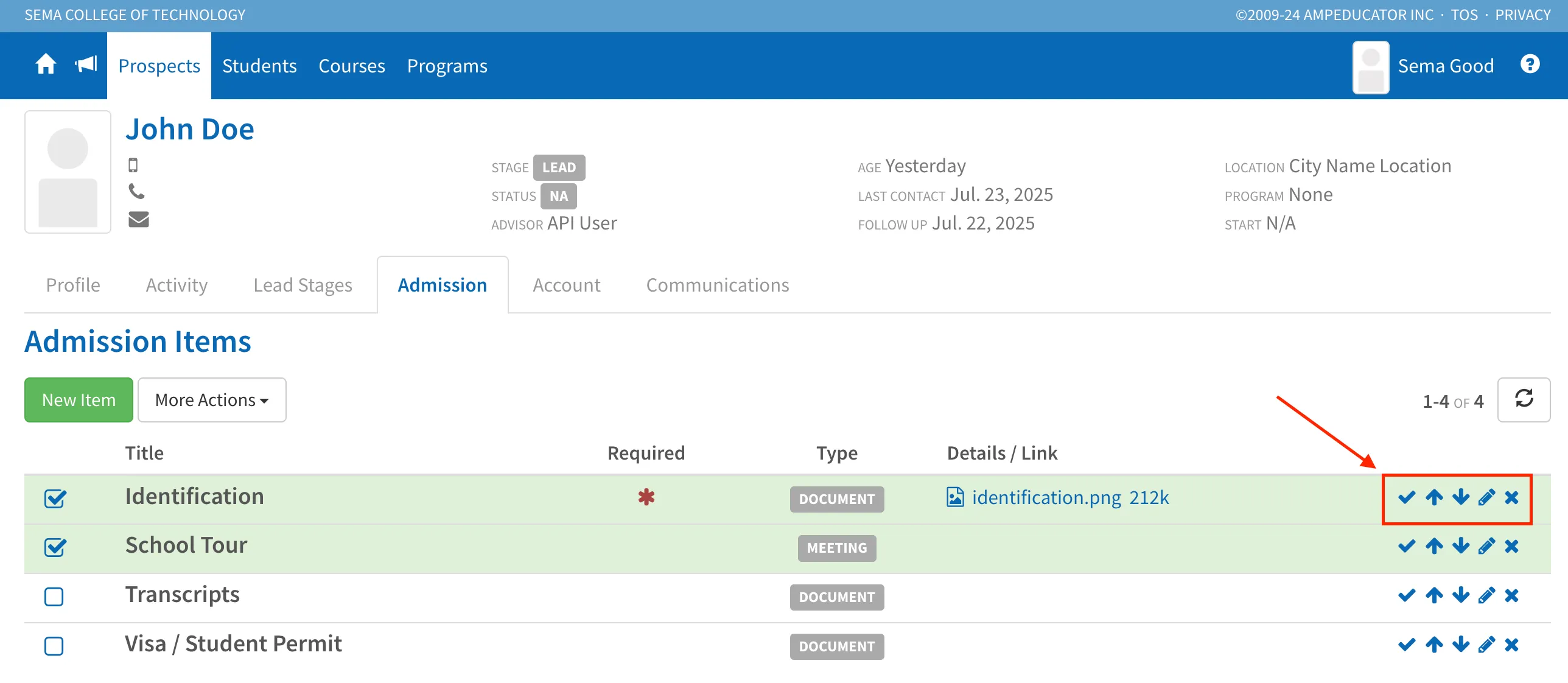The width and height of the screenshot is (1568, 683).
Task: Open the Account tab
Action: pos(566,285)
